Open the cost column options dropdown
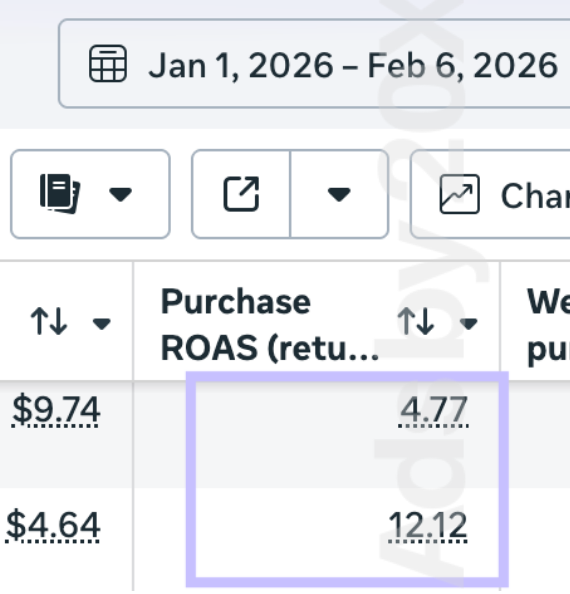This screenshot has height=594, width=570. pyautogui.click(x=102, y=324)
